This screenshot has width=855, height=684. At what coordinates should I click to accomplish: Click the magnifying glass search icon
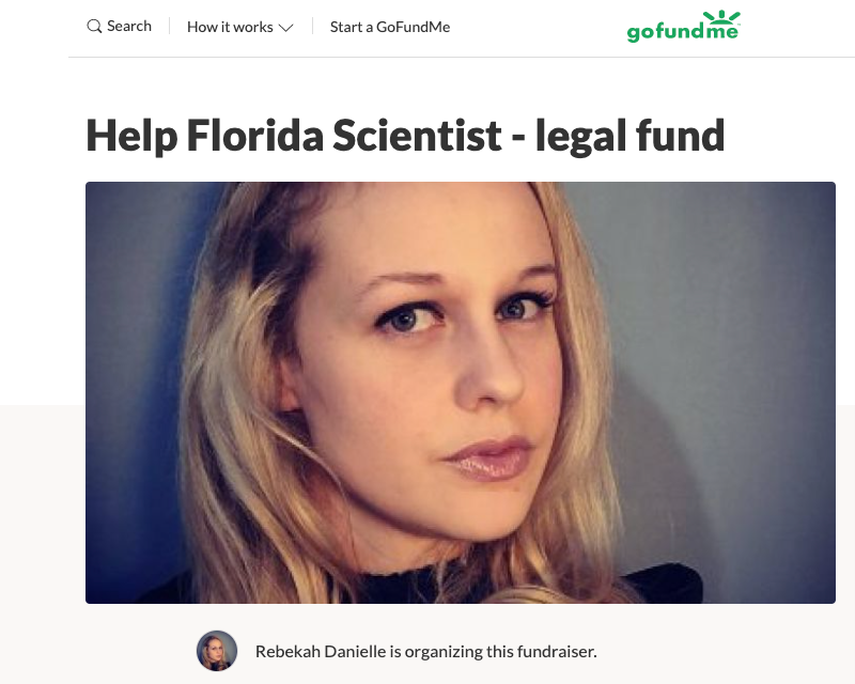pos(94,26)
